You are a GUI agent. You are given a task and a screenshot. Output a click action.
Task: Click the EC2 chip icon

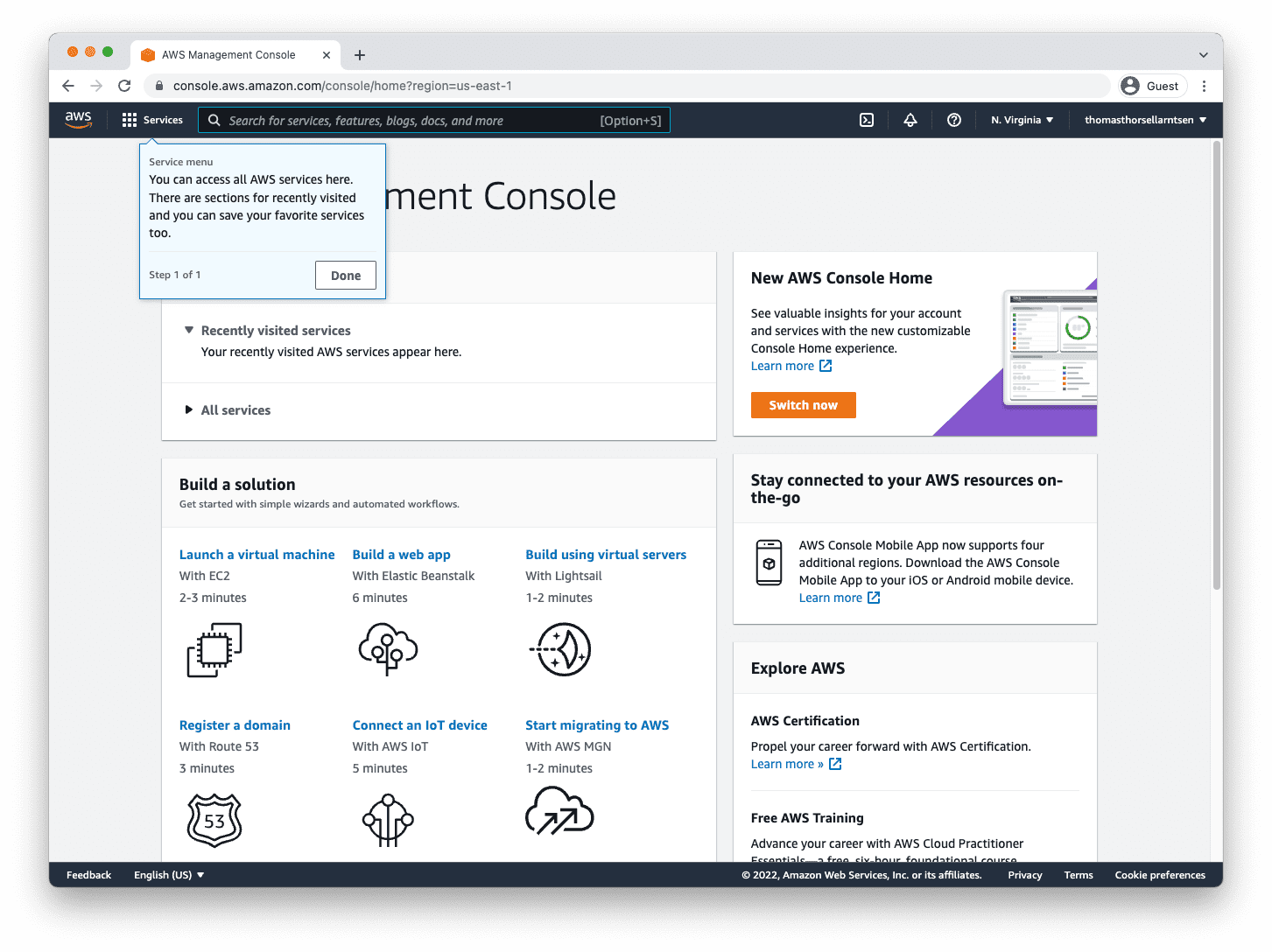click(214, 649)
